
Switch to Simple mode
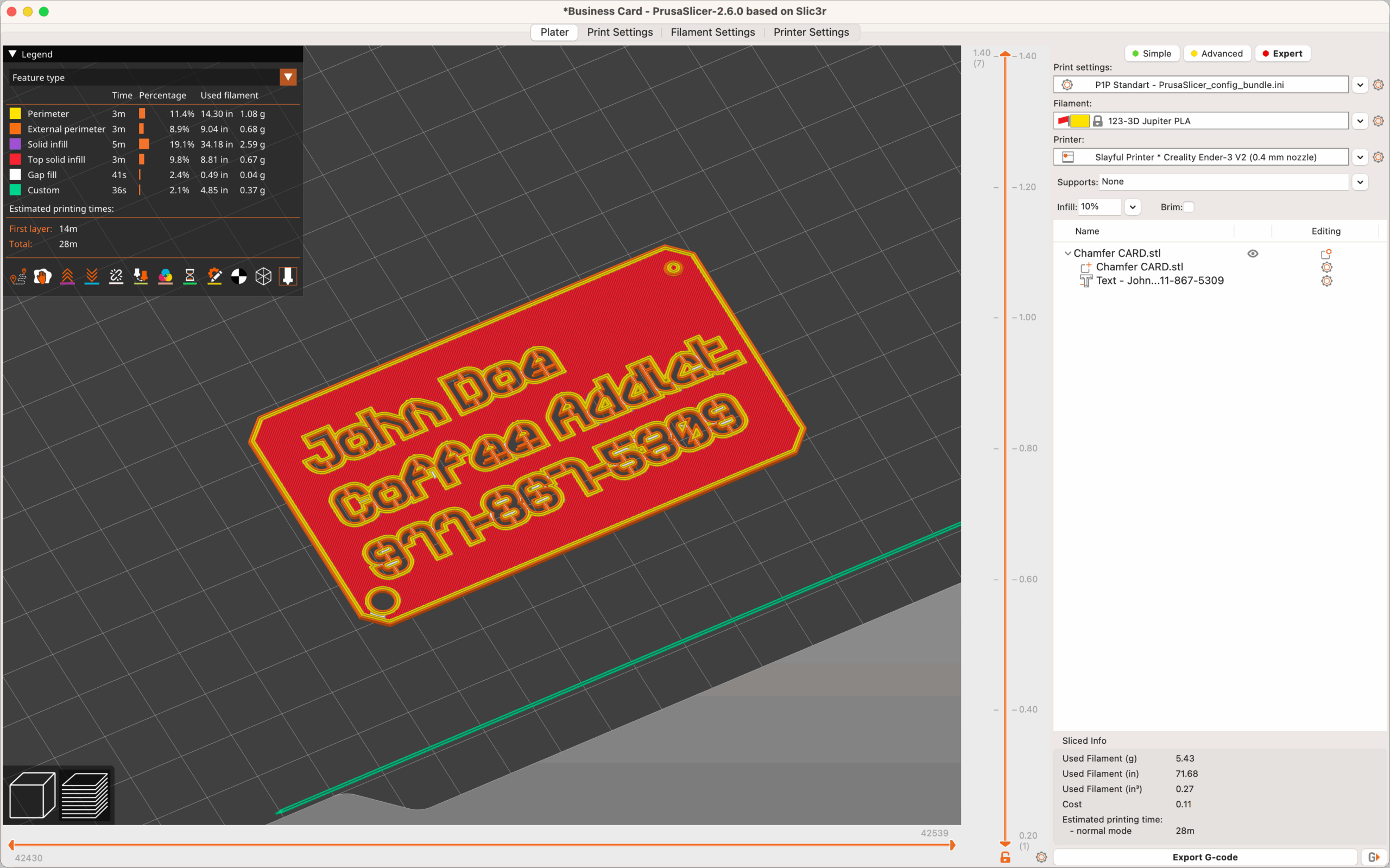coord(1151,53)
